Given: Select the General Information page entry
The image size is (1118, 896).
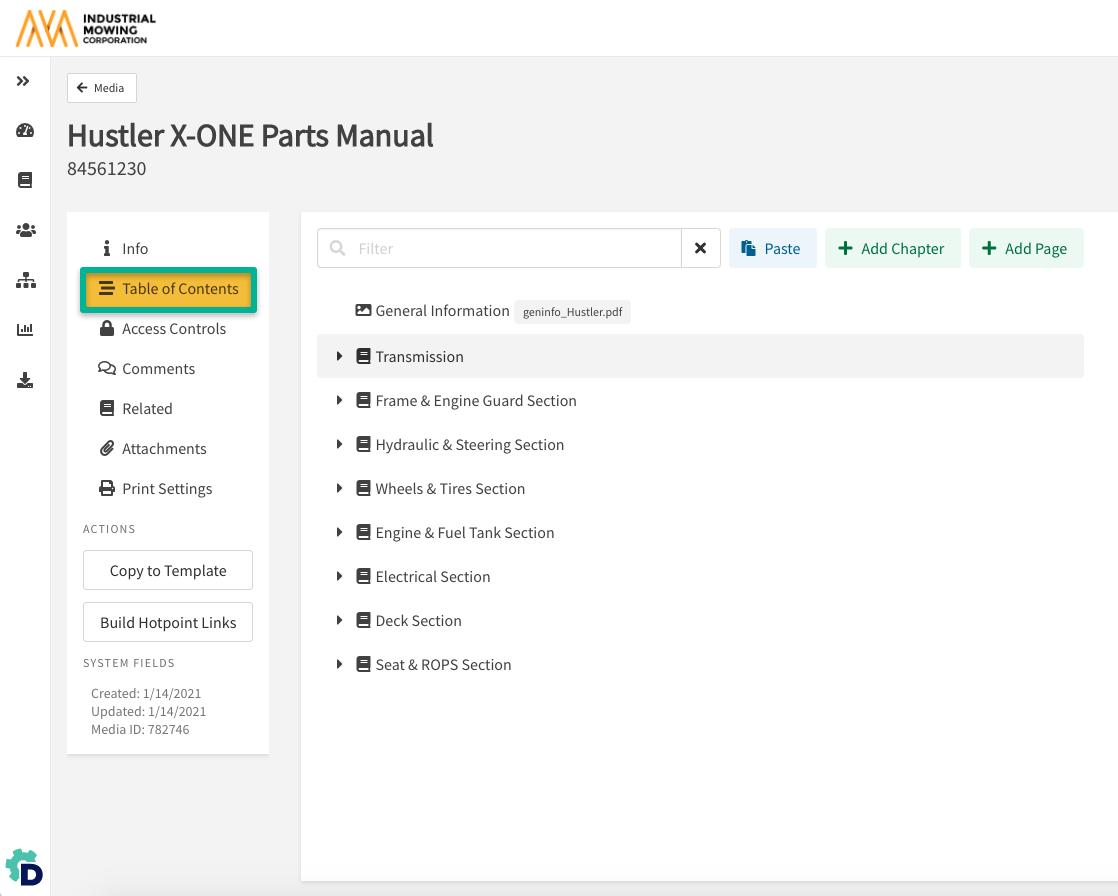Looking at the screenshot, I should pos(442,311).
